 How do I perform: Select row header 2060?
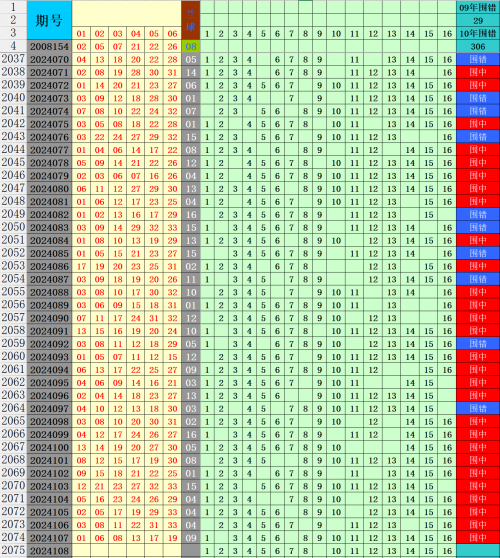(x=14, y=357)
